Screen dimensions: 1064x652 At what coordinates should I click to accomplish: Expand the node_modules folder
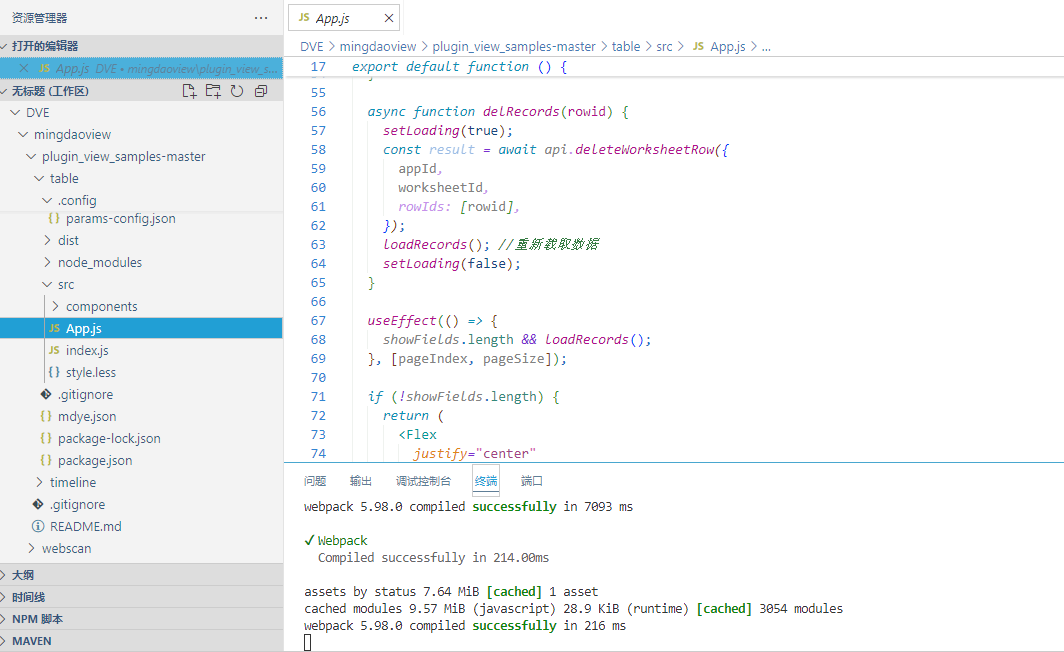click(99, 262)
